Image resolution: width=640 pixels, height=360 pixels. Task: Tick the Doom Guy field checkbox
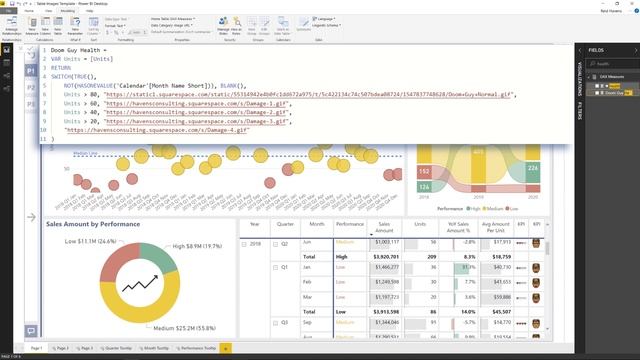597,93
